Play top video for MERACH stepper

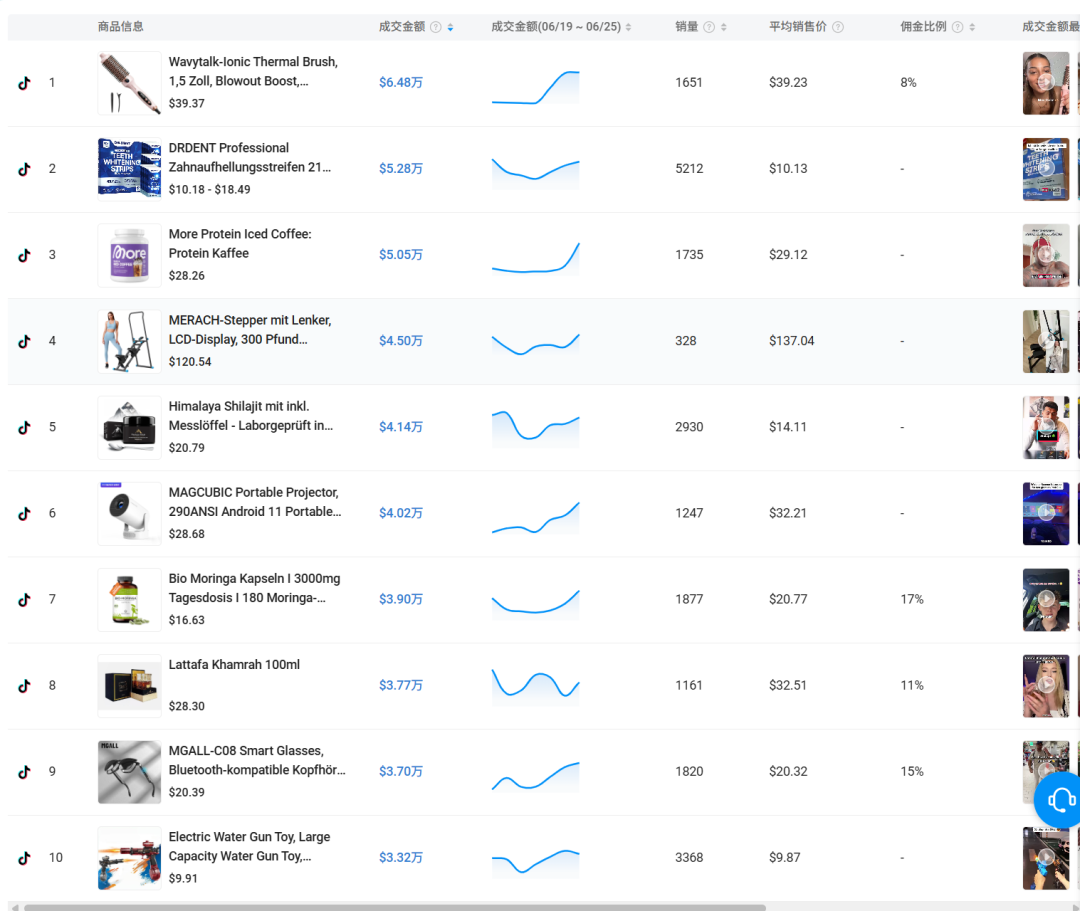(x=1046, y=342)
